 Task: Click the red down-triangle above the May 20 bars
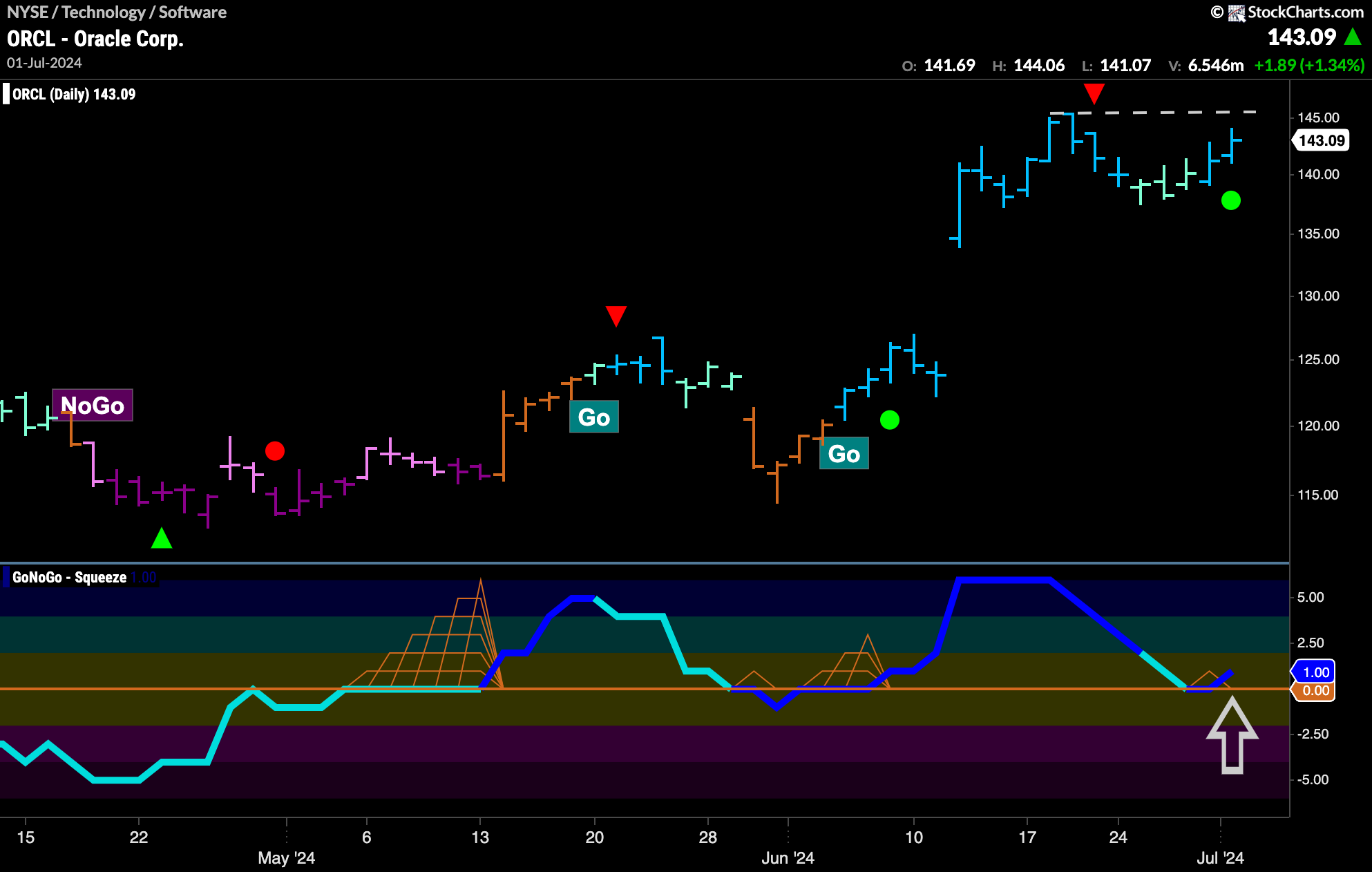point(616,316)
